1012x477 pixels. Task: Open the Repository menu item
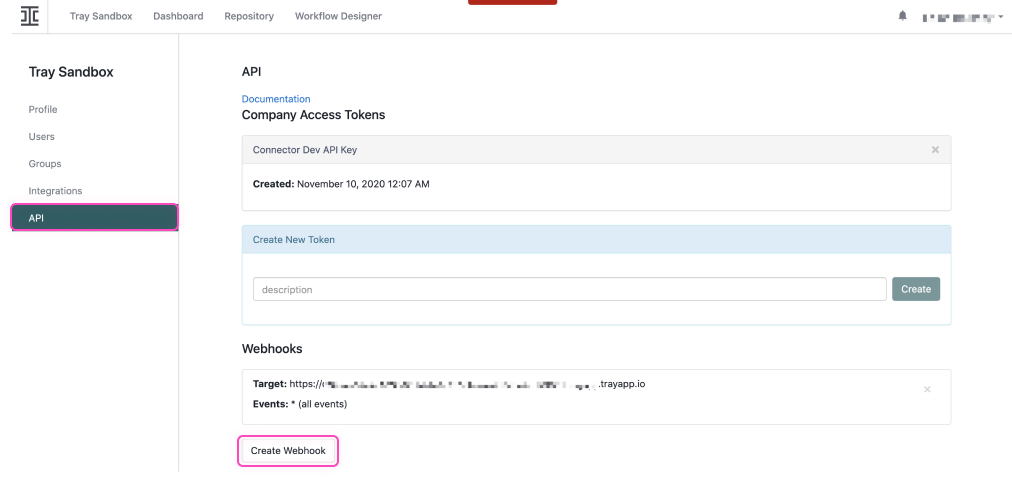(249, 16)
